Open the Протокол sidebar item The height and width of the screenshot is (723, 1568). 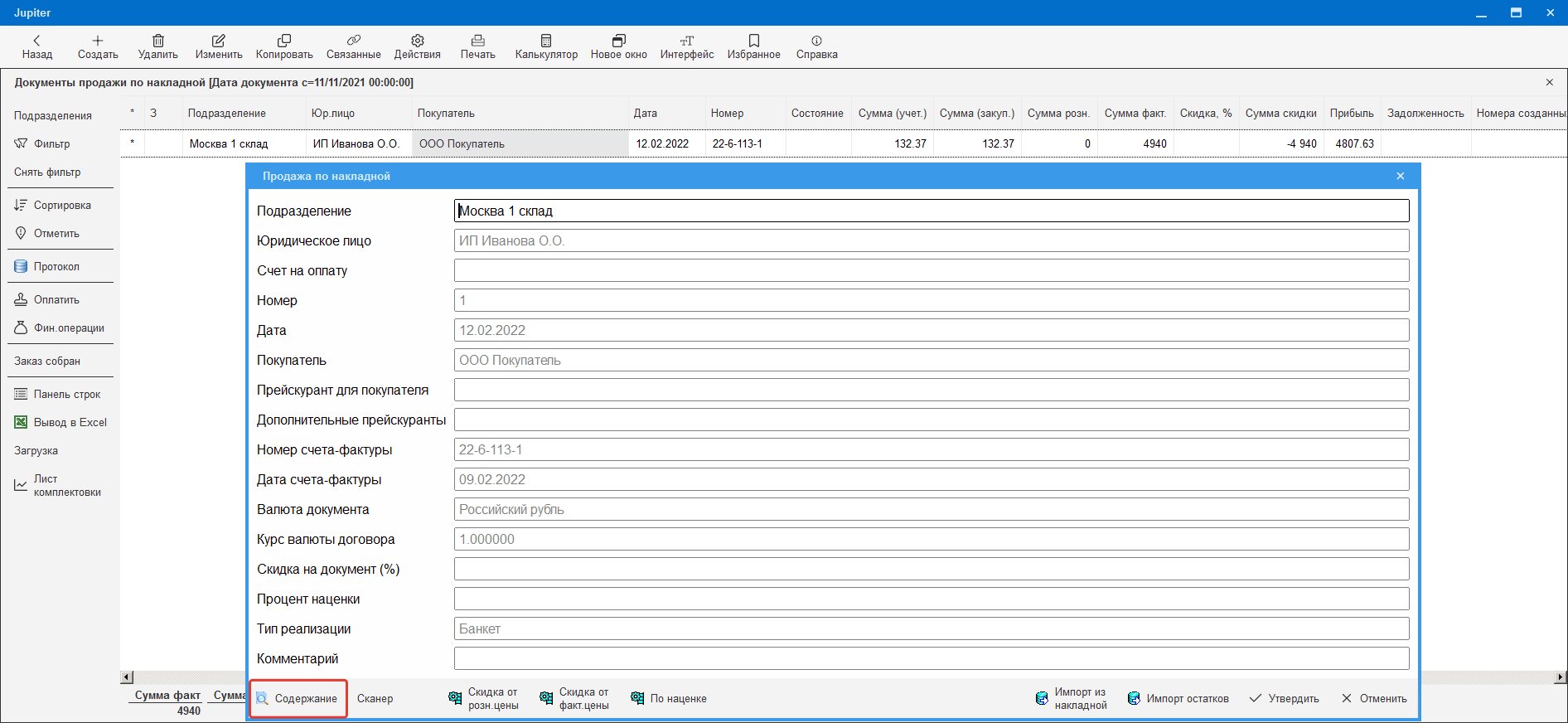coord(47,266)
